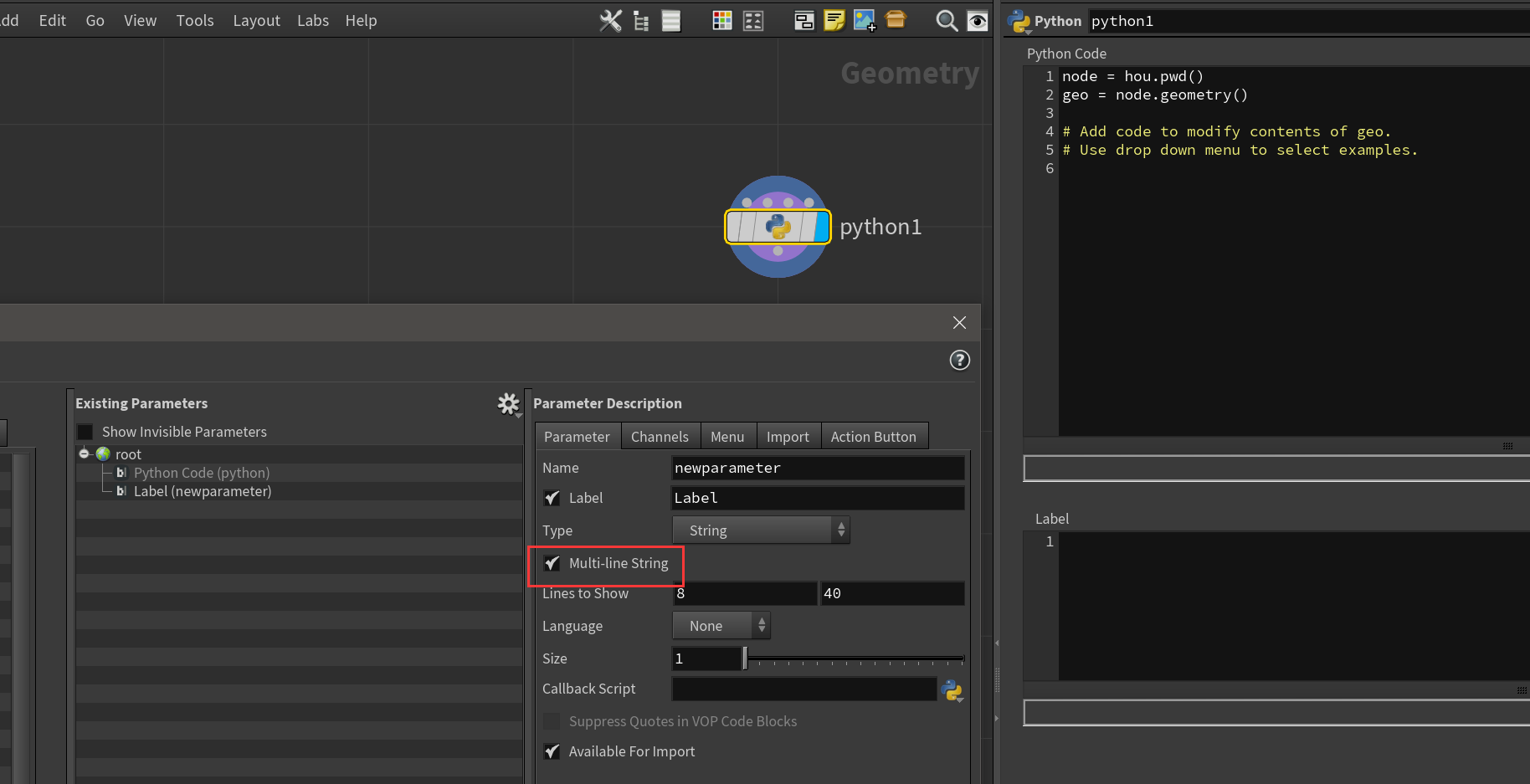Open the Go menu
Viewport: 1530px width, 784px height.
click(x=95, y=21)
